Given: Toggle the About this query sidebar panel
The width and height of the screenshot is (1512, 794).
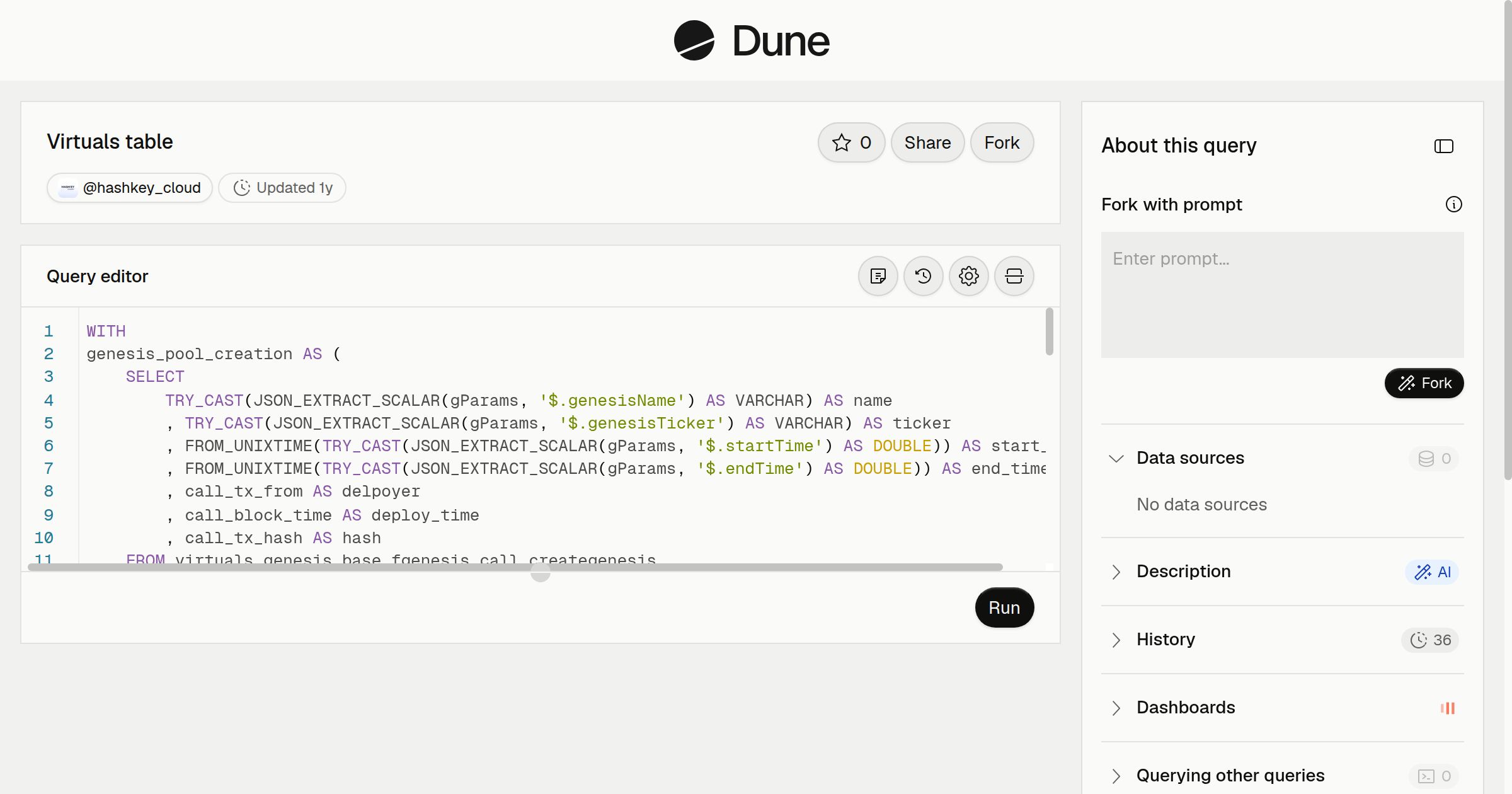Looking at the screenshot, I should [x=1443, y=146].
